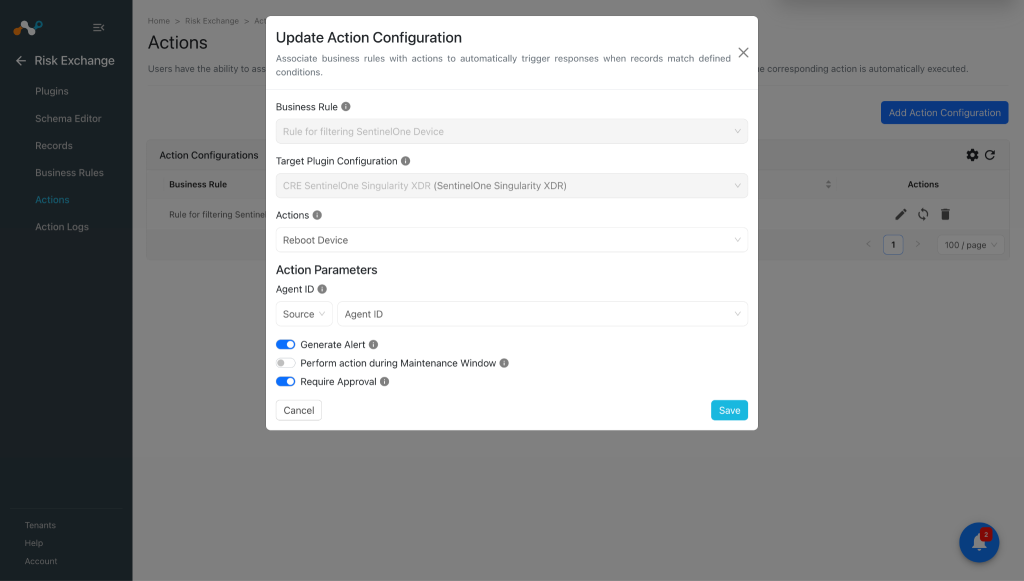
Task: Toggle the Generate Alert switch
Action: coord(285,345)
